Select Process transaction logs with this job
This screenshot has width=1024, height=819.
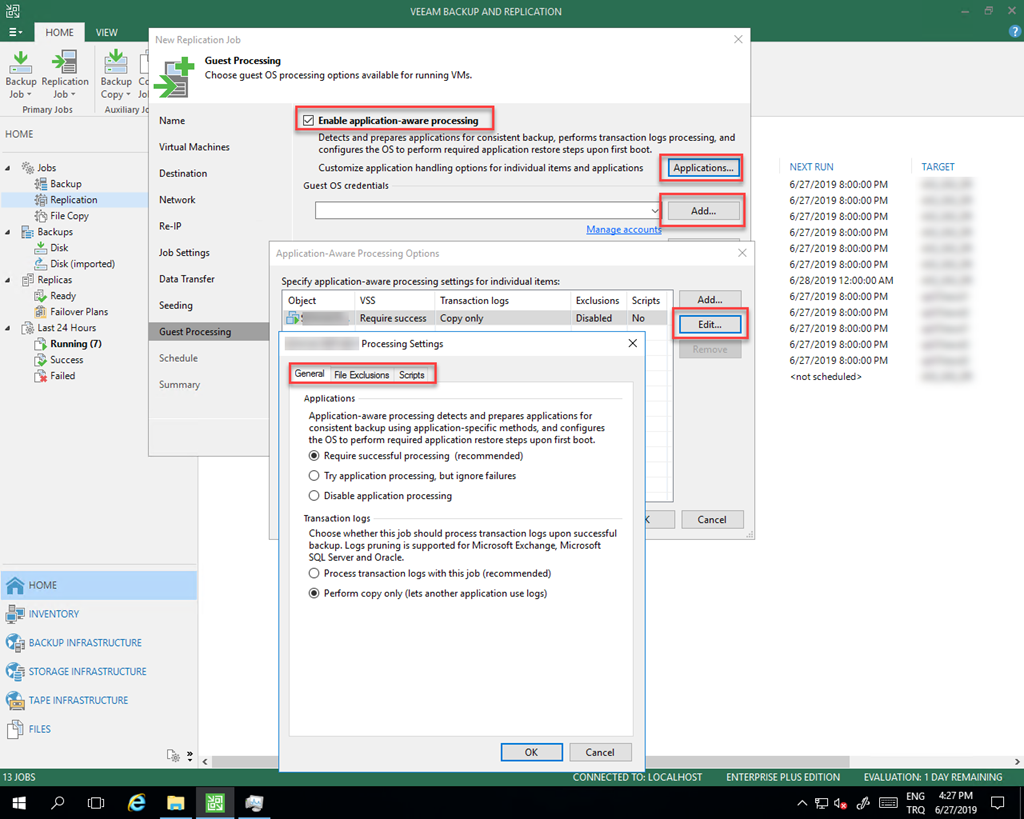[314, 573]
